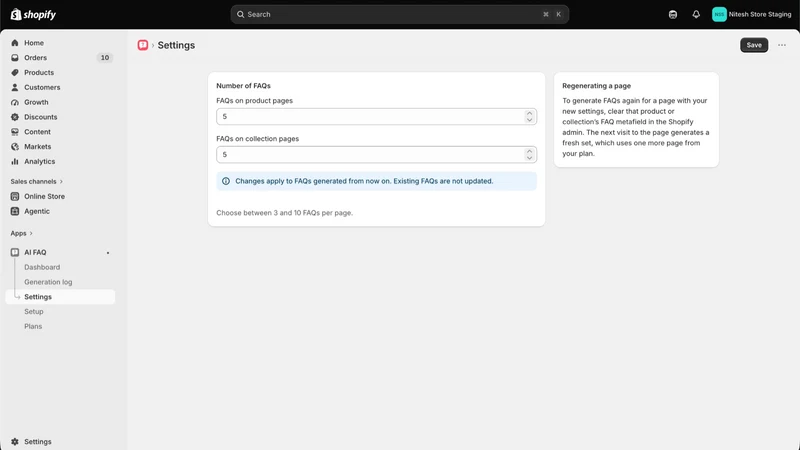The image size is (800, 450).
Task: Open the Home page icon
Action: click(x=15, y=43)
